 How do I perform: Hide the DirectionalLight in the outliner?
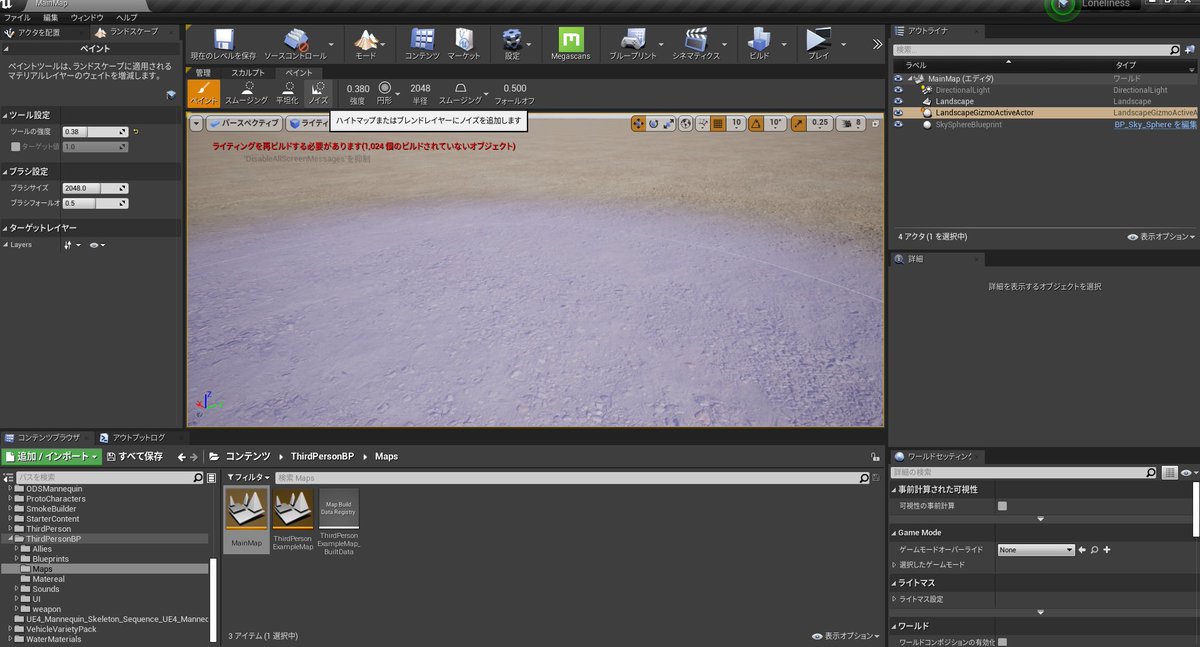pyautogui.click(x=898, y=89)
